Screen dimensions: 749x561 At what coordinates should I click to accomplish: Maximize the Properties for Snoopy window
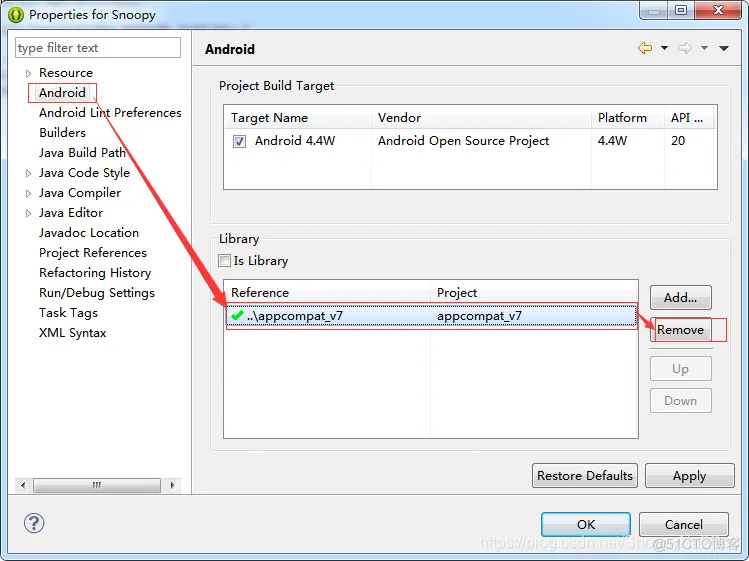681,11
